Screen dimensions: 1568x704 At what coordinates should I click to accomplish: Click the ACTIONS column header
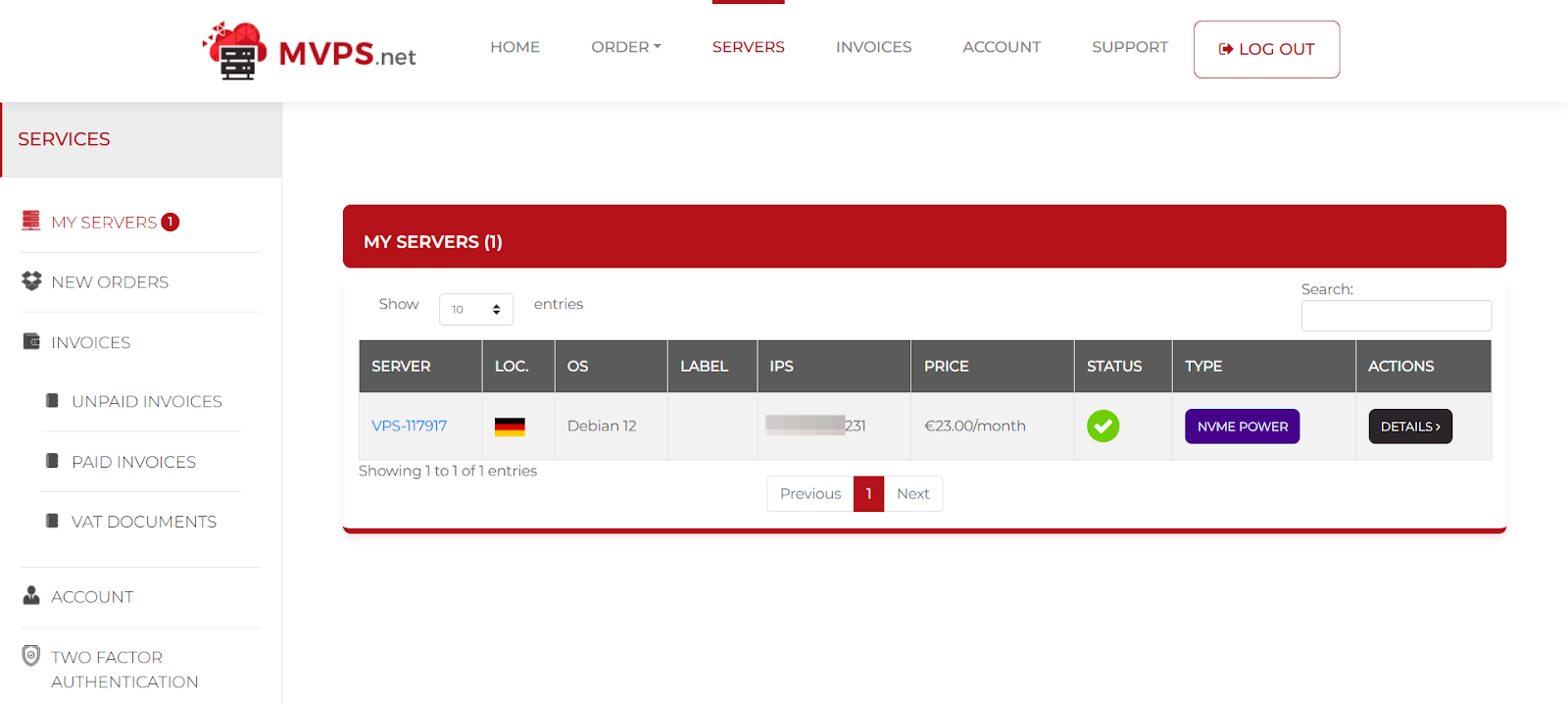click(1424, 366)
